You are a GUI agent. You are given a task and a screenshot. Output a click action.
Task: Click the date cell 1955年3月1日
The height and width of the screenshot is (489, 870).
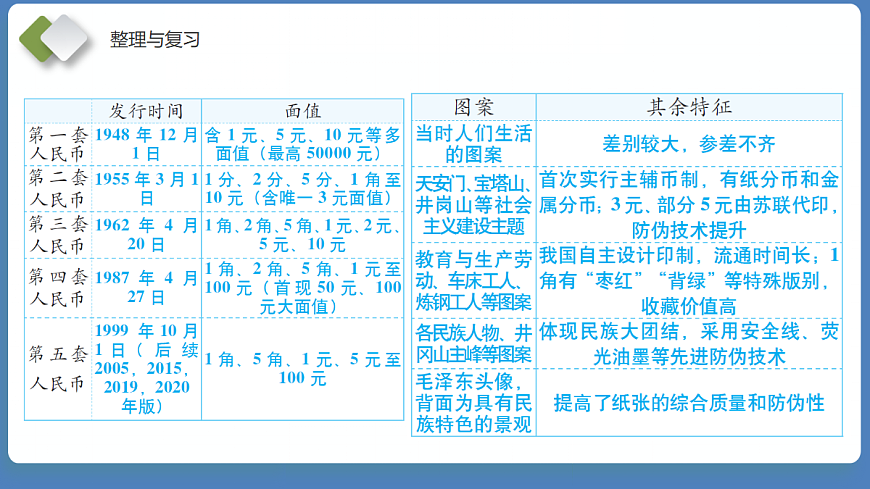coord(146,189)
